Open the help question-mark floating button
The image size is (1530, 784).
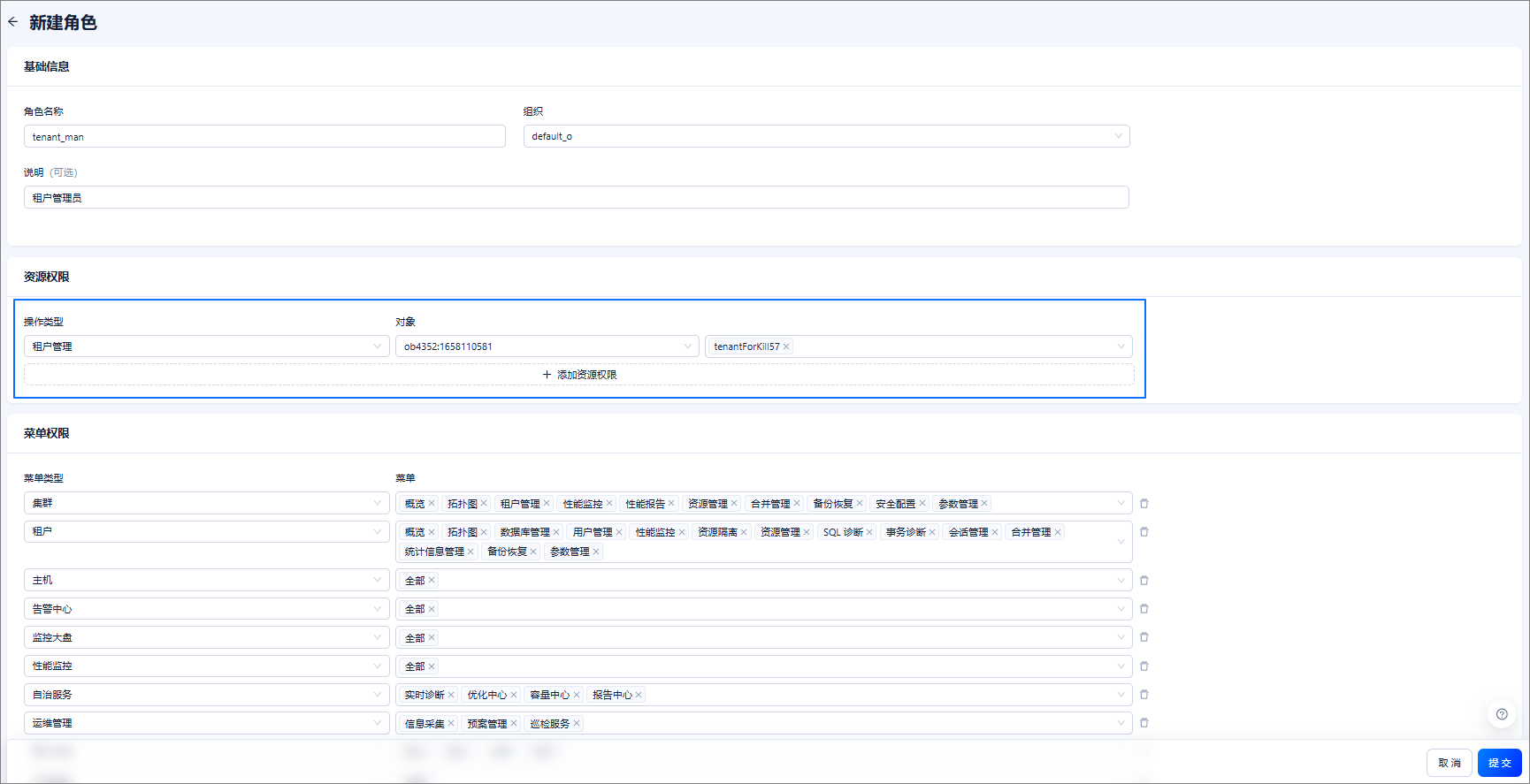(x=1502, y=714)
